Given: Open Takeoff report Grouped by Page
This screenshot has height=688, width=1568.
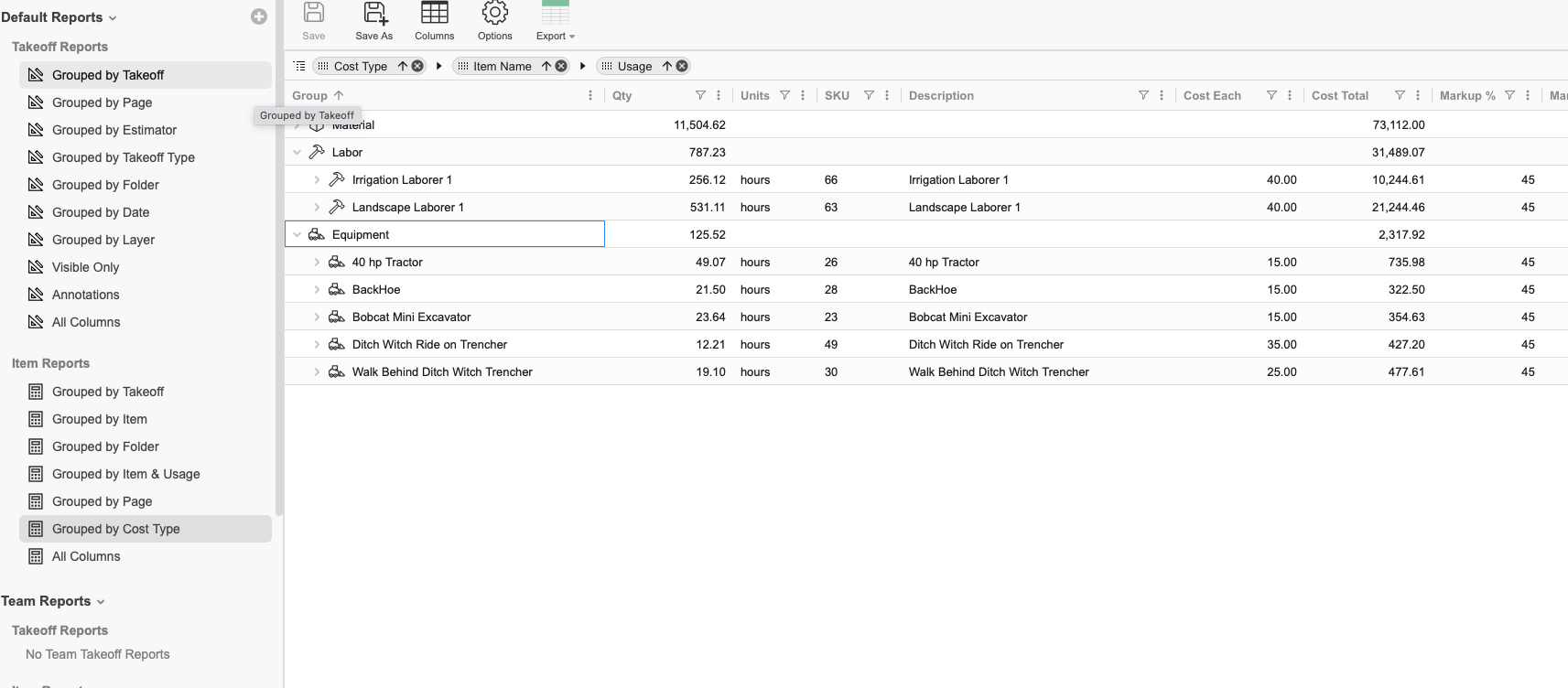Looking at the screenshot, I should click(146, 102).
